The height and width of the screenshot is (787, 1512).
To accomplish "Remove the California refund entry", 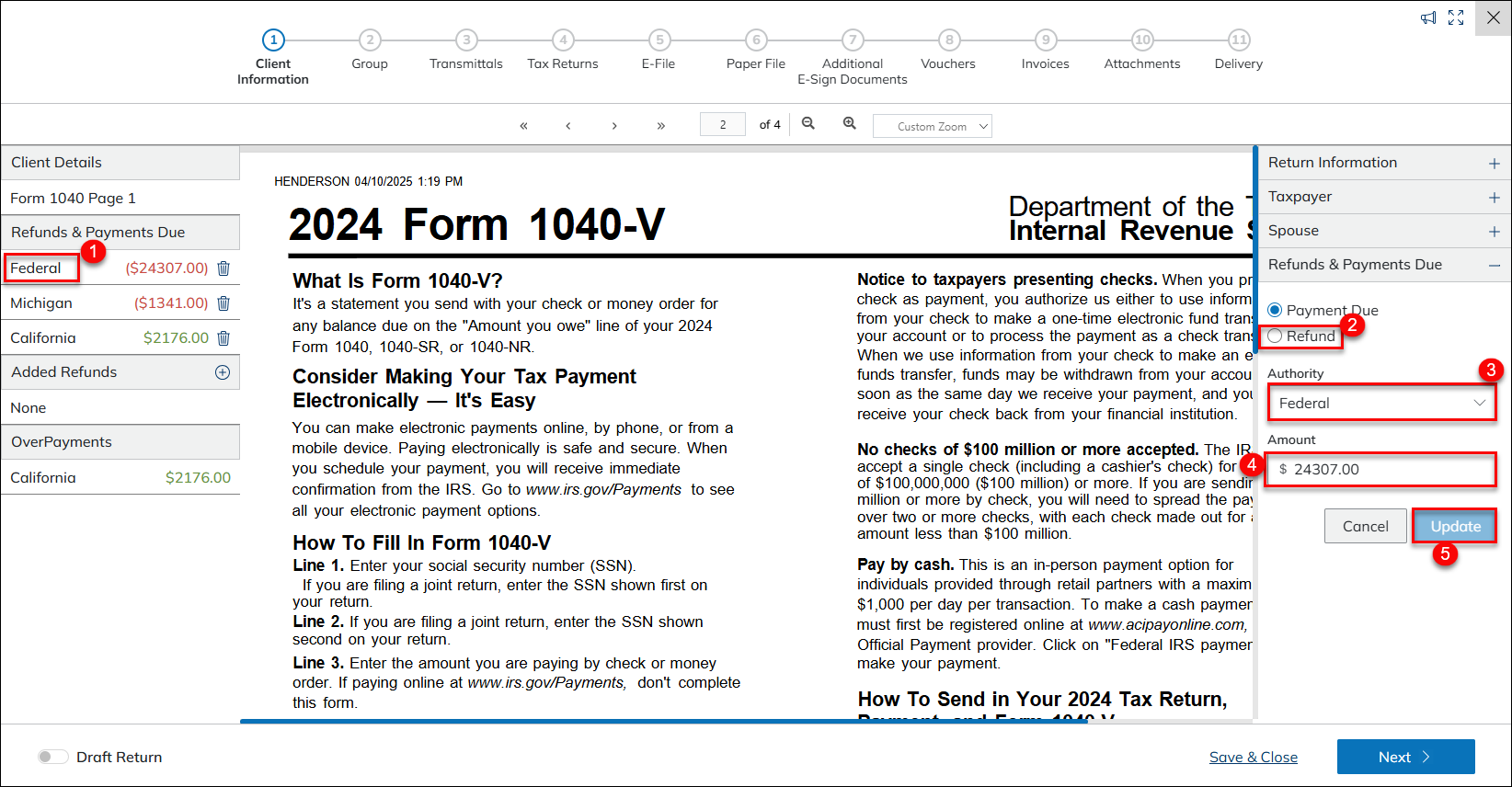I will point(223,338).
